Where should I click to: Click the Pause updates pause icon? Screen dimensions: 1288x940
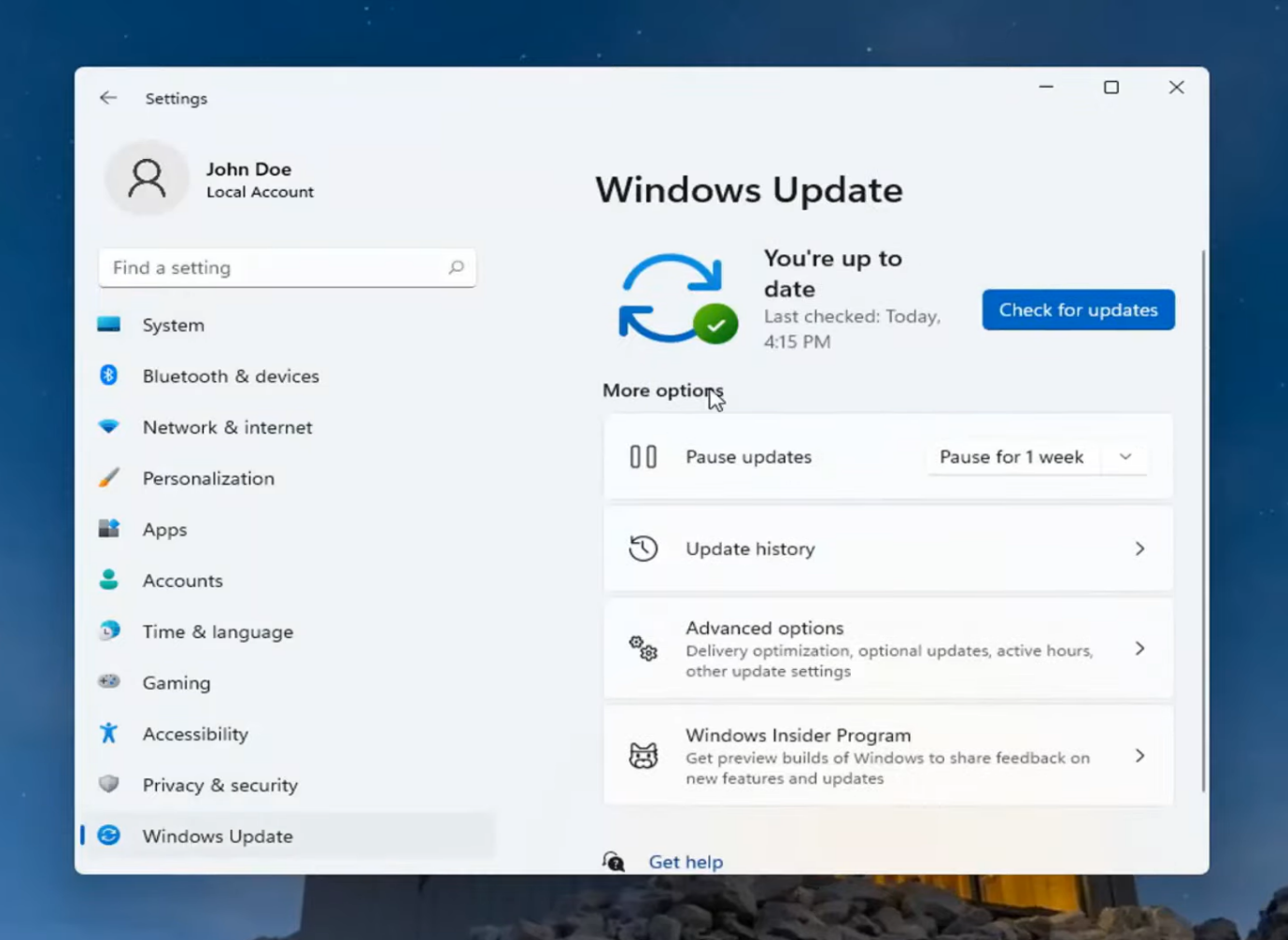click(x=644, y=457)
